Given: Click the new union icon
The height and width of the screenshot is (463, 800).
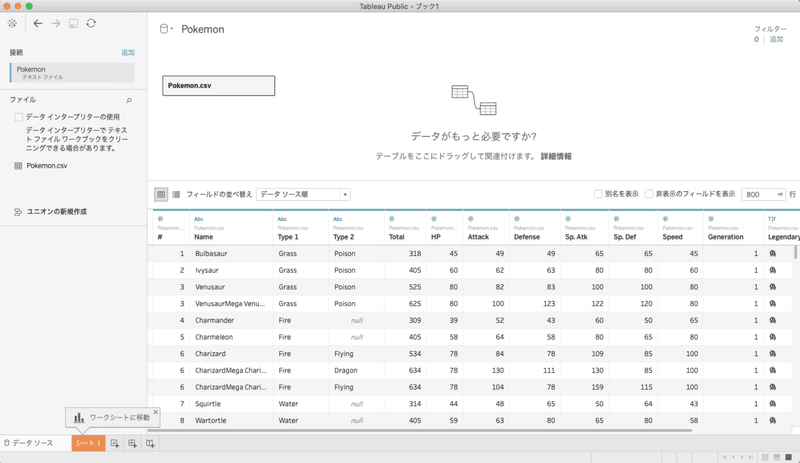Looking at the screenshot, I should 18,212.
